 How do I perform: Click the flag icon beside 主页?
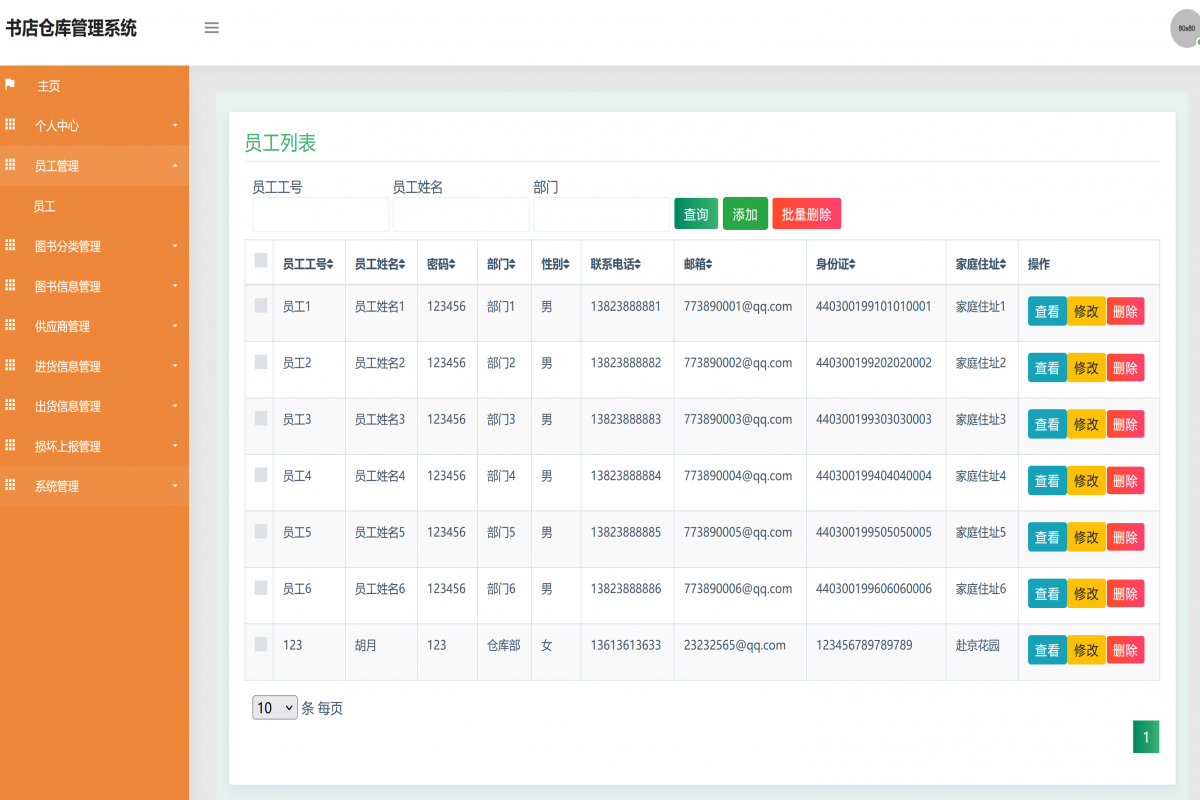(x=10, y=85)
